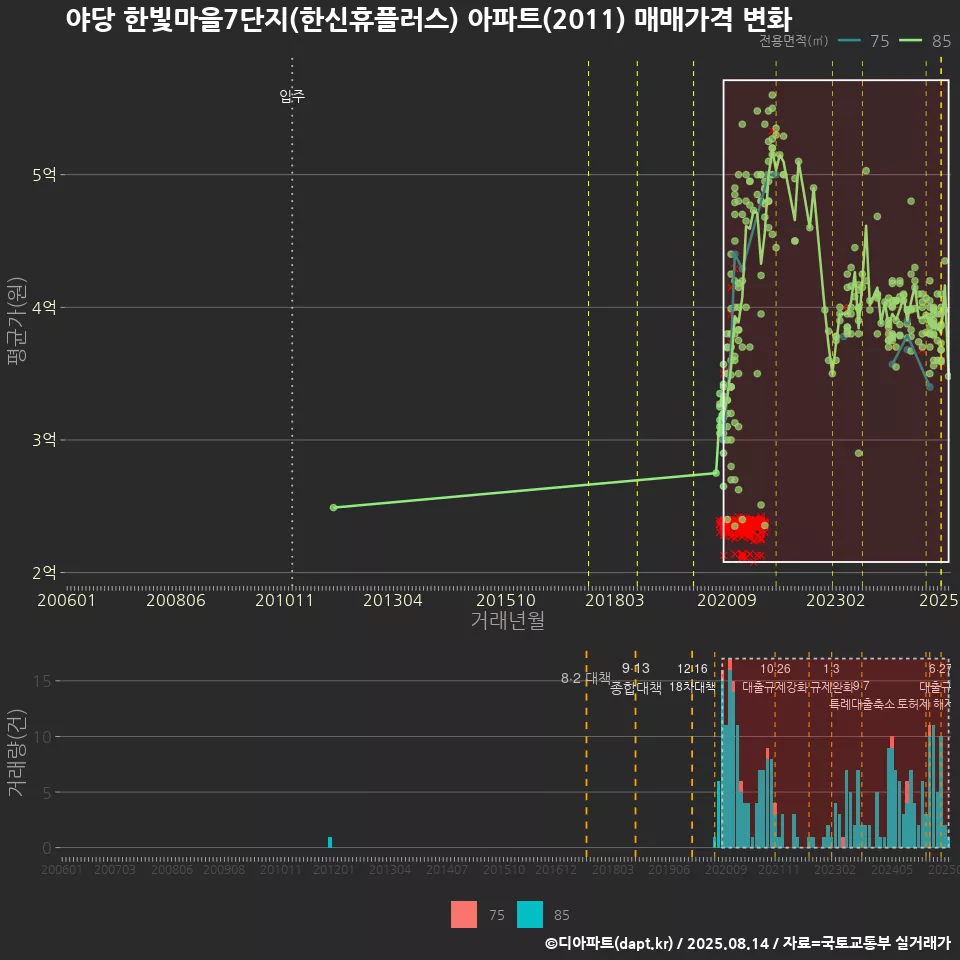Click the '특례대출축소' annotation text
Viewport: 960px width, 960px height.
[861, 704]
